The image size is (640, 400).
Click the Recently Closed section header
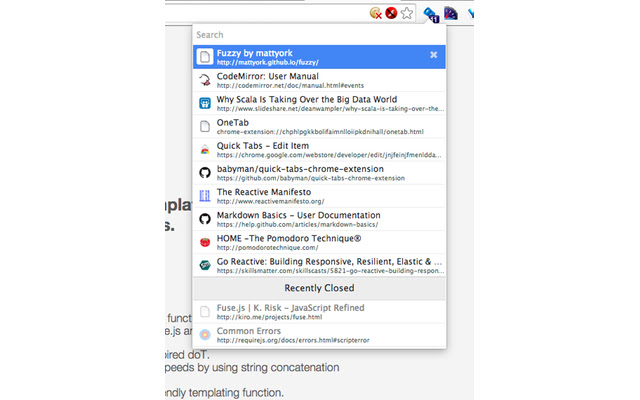pyautogui.click(x=319, y=288)
